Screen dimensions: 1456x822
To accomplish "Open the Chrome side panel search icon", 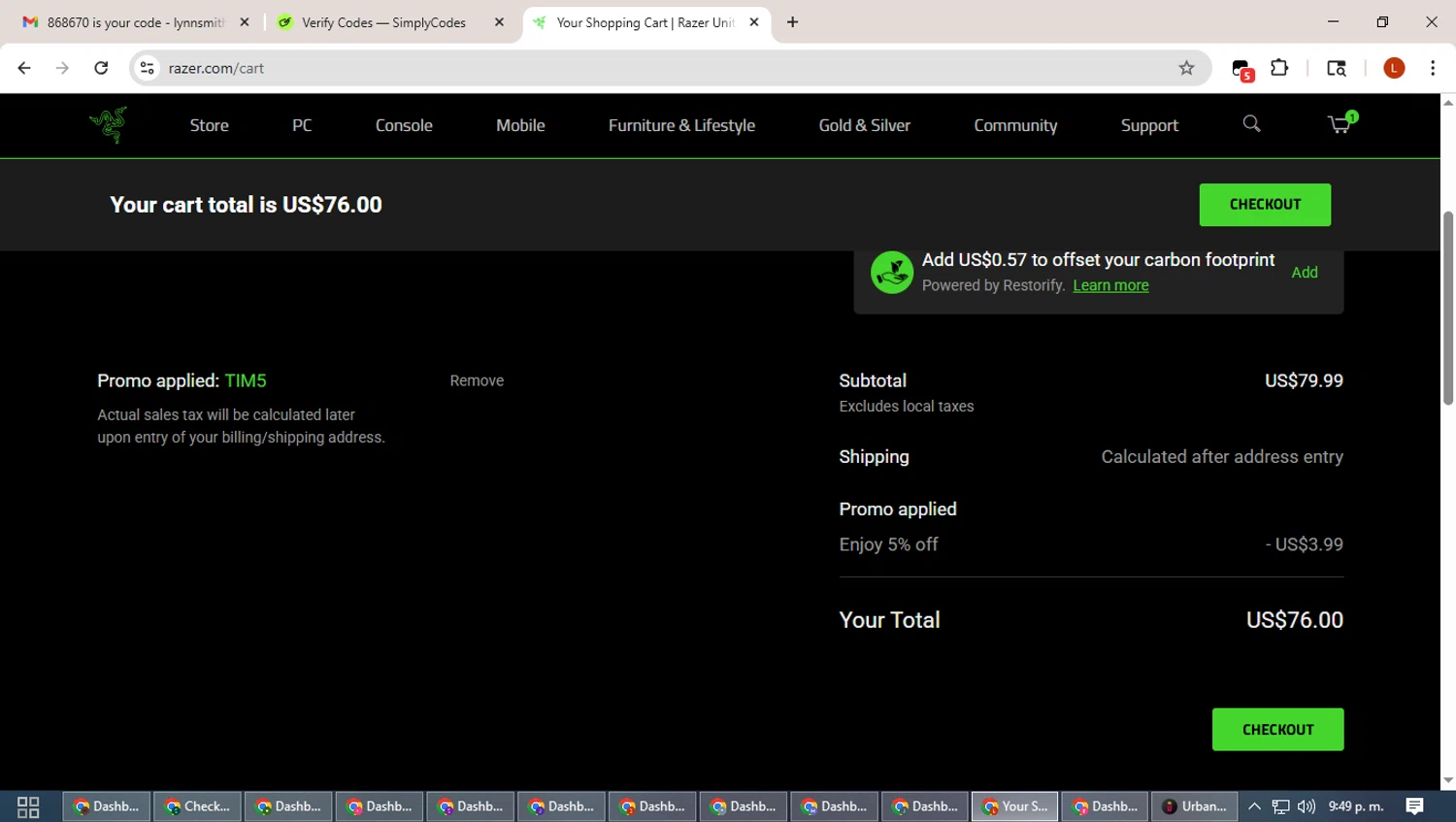I will coord(1337,68).
